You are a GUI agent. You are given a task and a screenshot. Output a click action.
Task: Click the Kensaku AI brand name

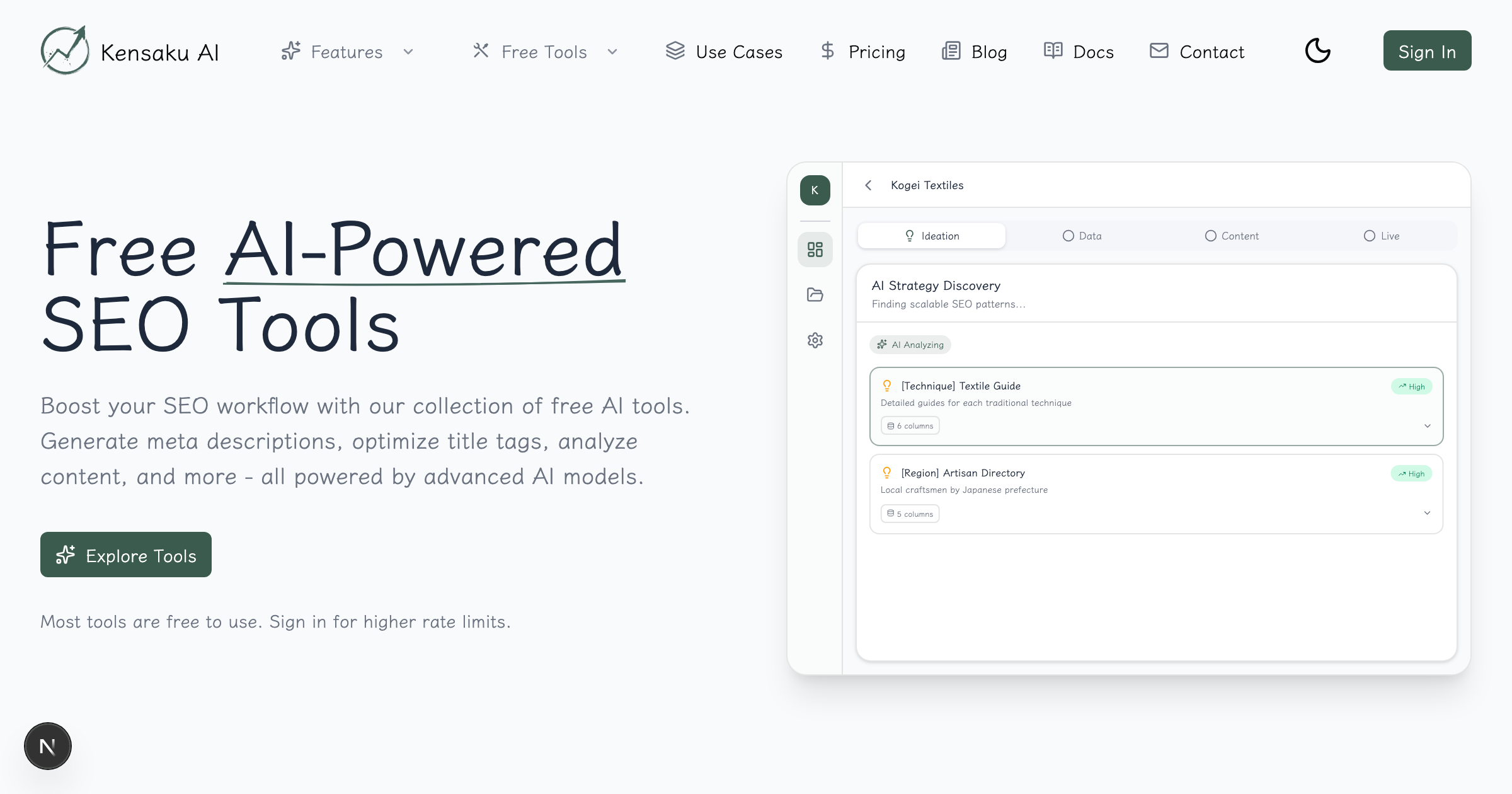click(160, 52)
